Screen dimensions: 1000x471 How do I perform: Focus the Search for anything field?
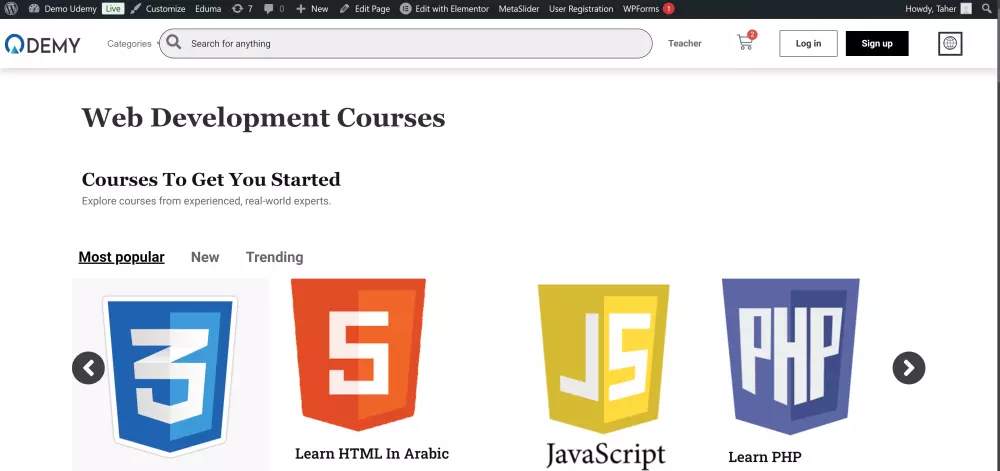click(406, 43)
